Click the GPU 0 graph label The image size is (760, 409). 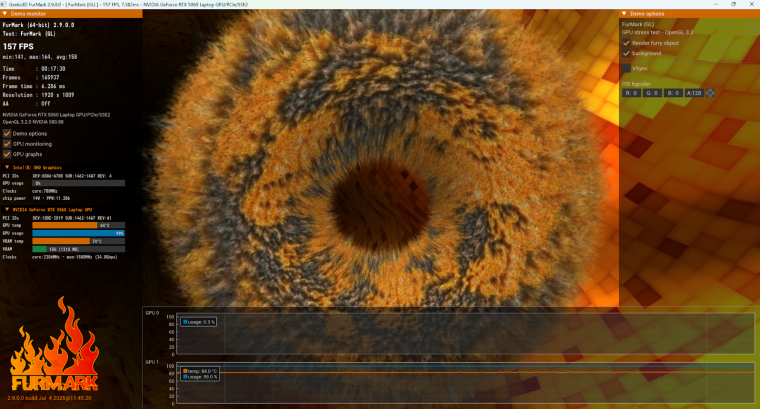click(152, 313)
